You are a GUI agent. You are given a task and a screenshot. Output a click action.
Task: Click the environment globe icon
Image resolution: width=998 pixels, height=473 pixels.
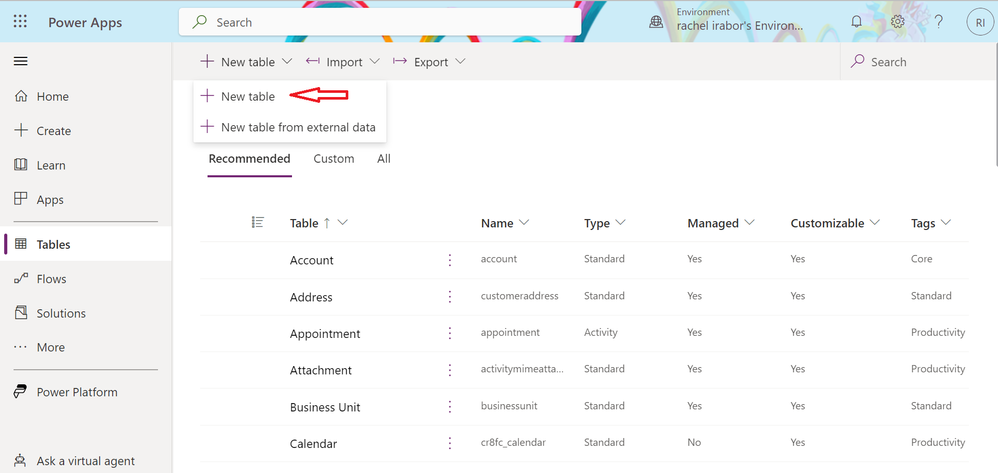(656, 22)
